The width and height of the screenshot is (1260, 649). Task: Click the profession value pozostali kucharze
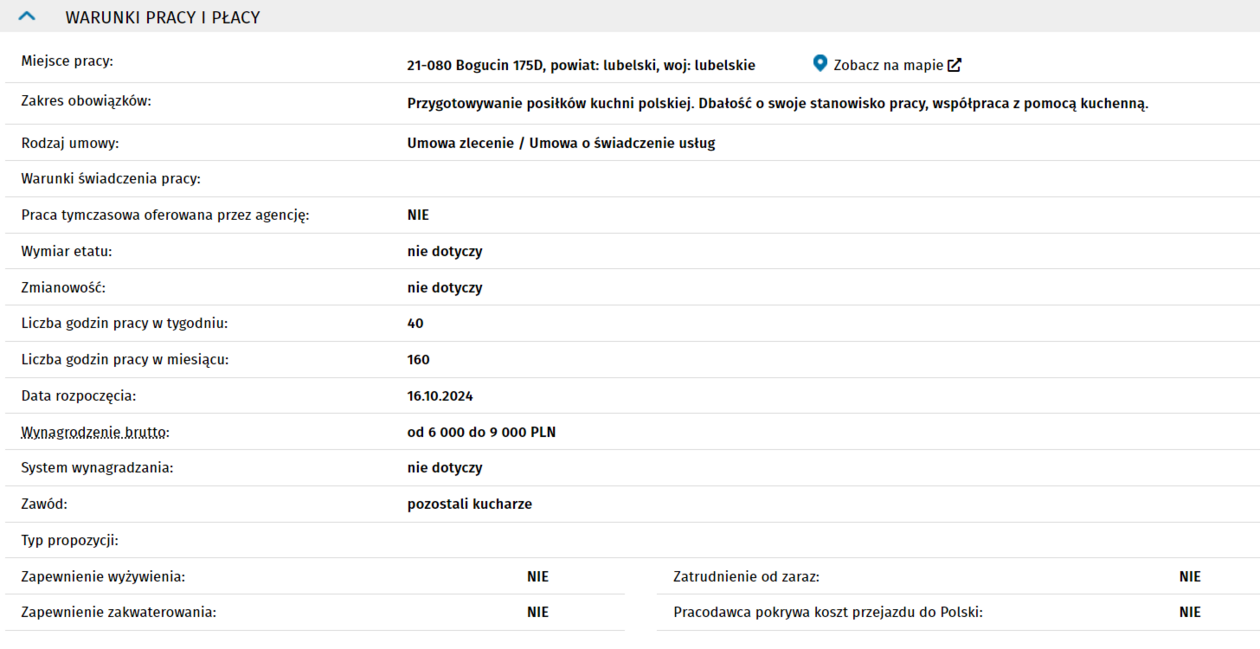[469, 504]
